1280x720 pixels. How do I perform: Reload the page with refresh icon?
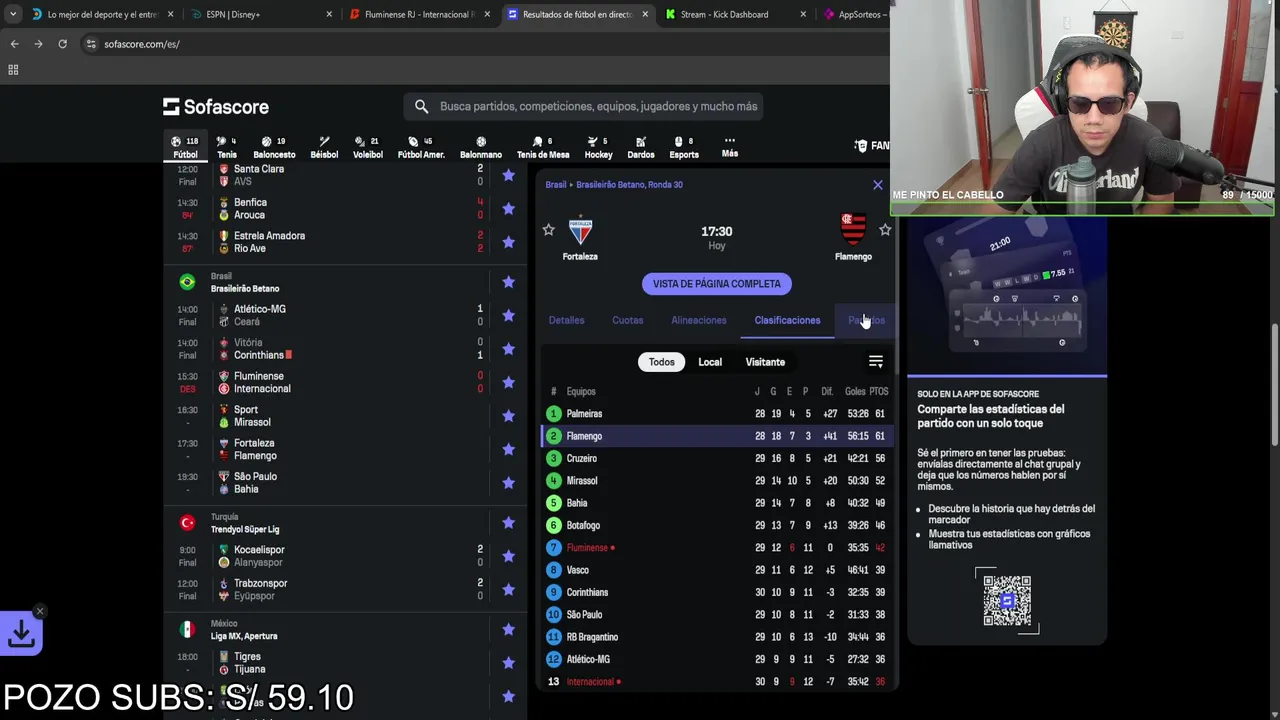click(62, 44)
